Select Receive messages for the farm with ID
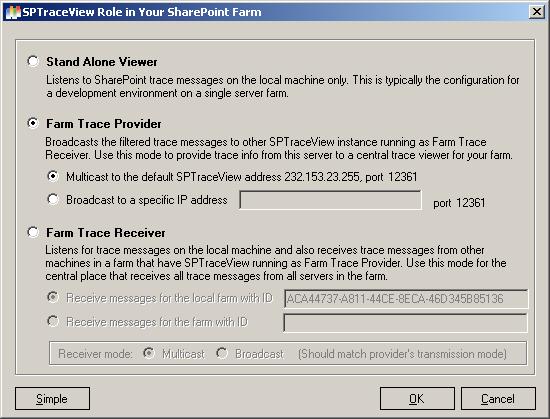Screen dimensions: 550x419 point(53,321)
